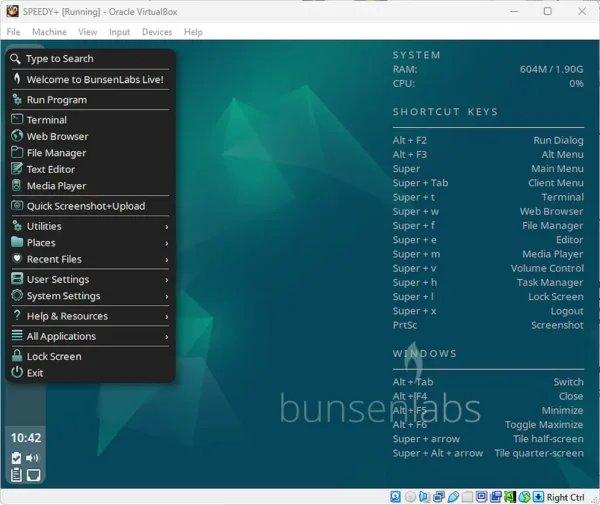Screen dimensions: 600x505
Task: Click the Type to Search field
Action: (x=90, y=59)
